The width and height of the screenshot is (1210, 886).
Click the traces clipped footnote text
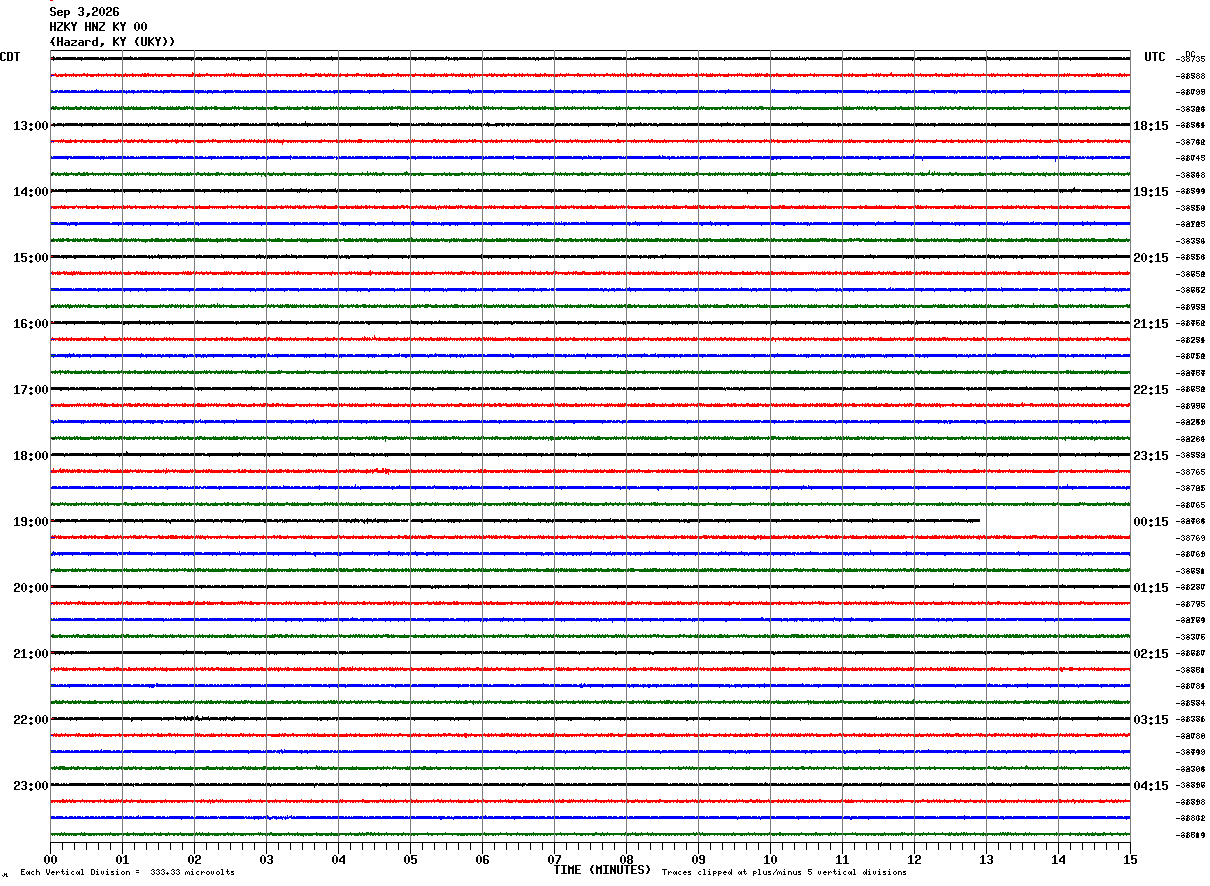pos(784,872)
